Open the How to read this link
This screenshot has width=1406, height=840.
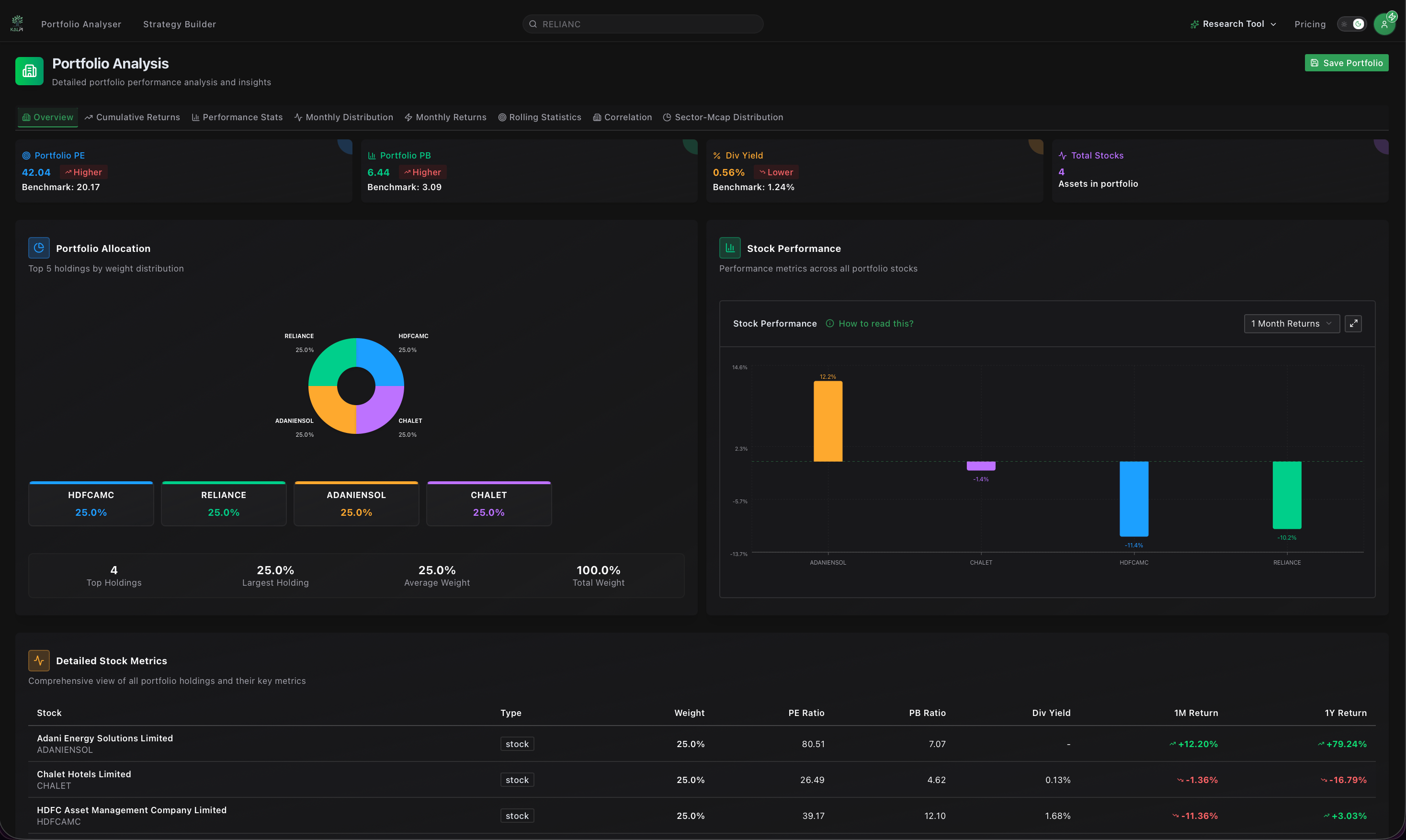875,323
